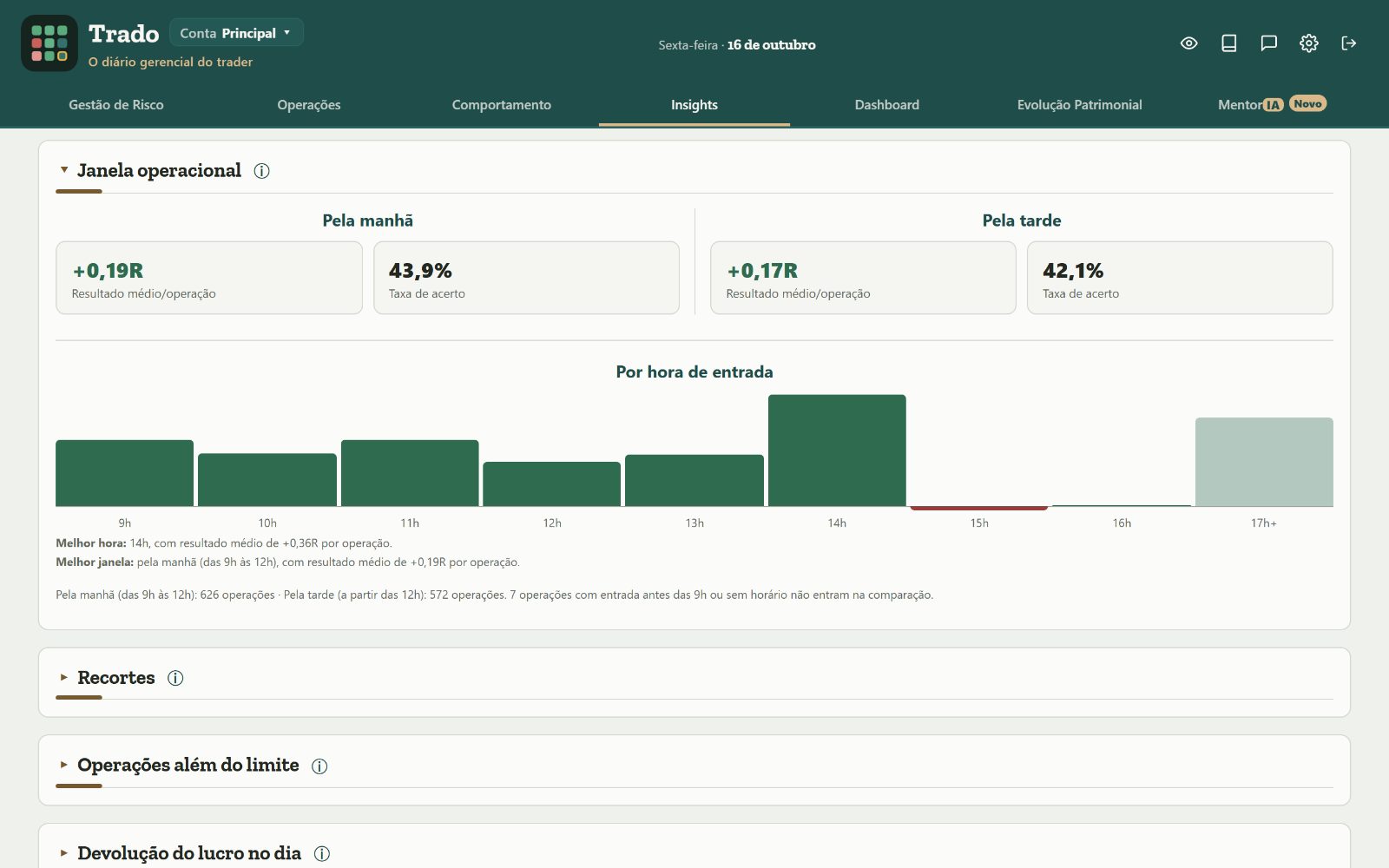Click the 9h bar in the chart

[x=125, y=473]
